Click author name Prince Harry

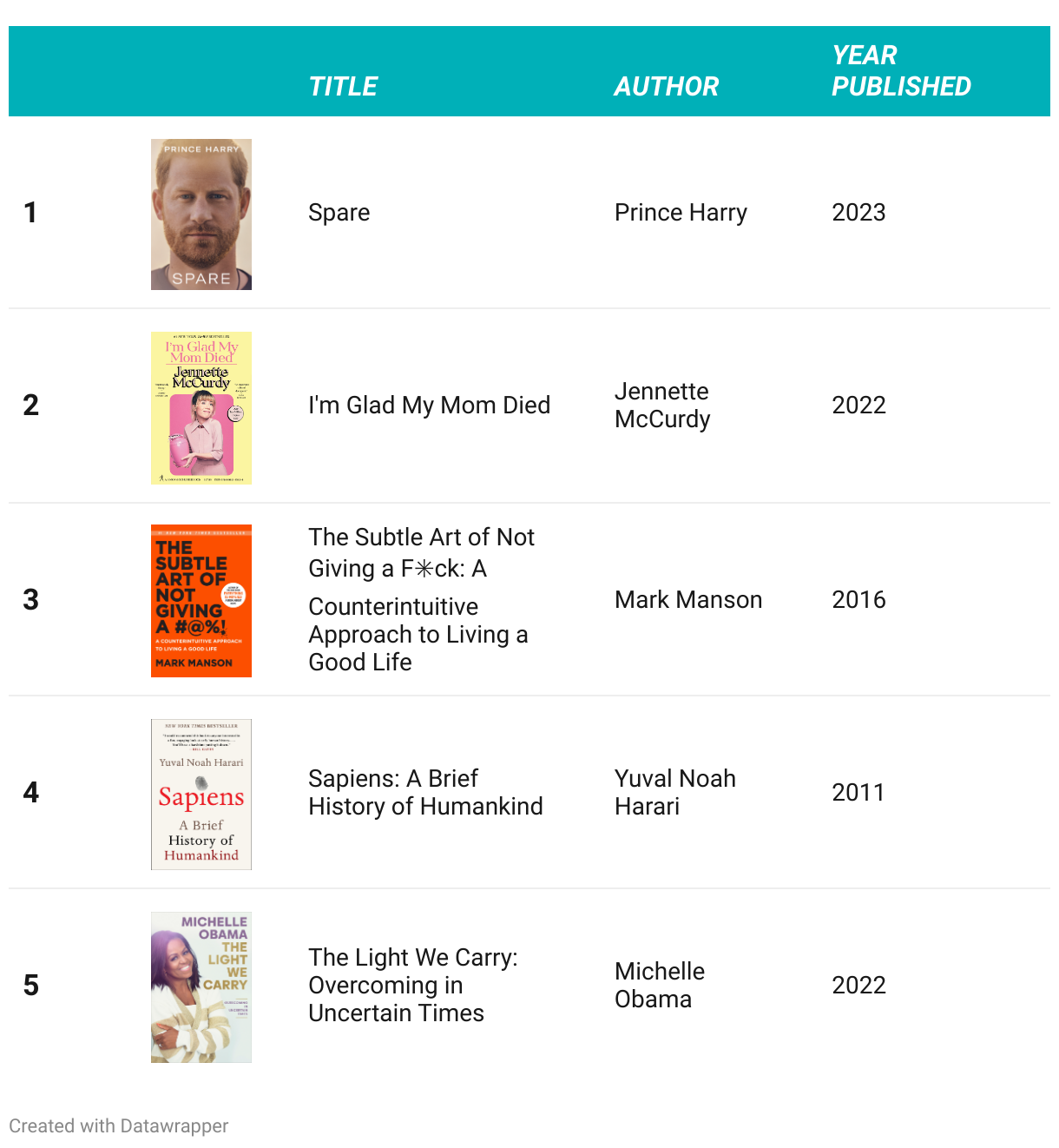click(x=681, y=213)
